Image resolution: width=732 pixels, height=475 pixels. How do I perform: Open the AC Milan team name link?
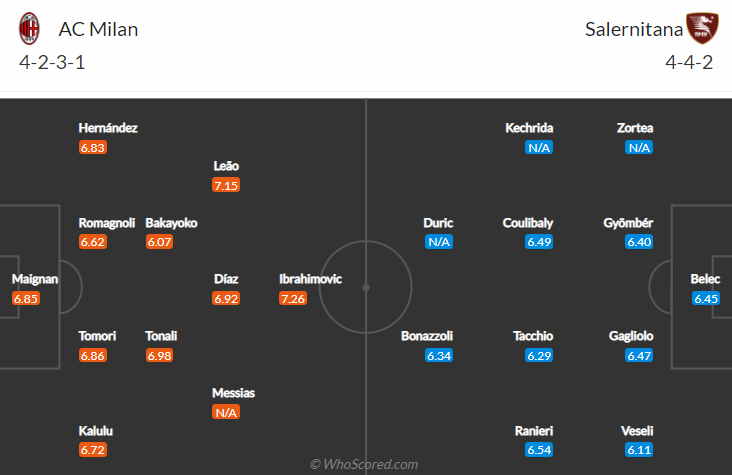(x=99, y=29)
